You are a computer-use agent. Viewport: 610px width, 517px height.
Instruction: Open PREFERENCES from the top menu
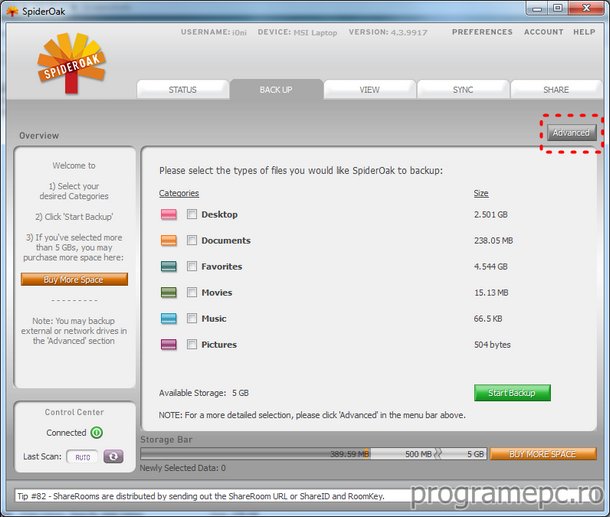click(x=482, y=32)
